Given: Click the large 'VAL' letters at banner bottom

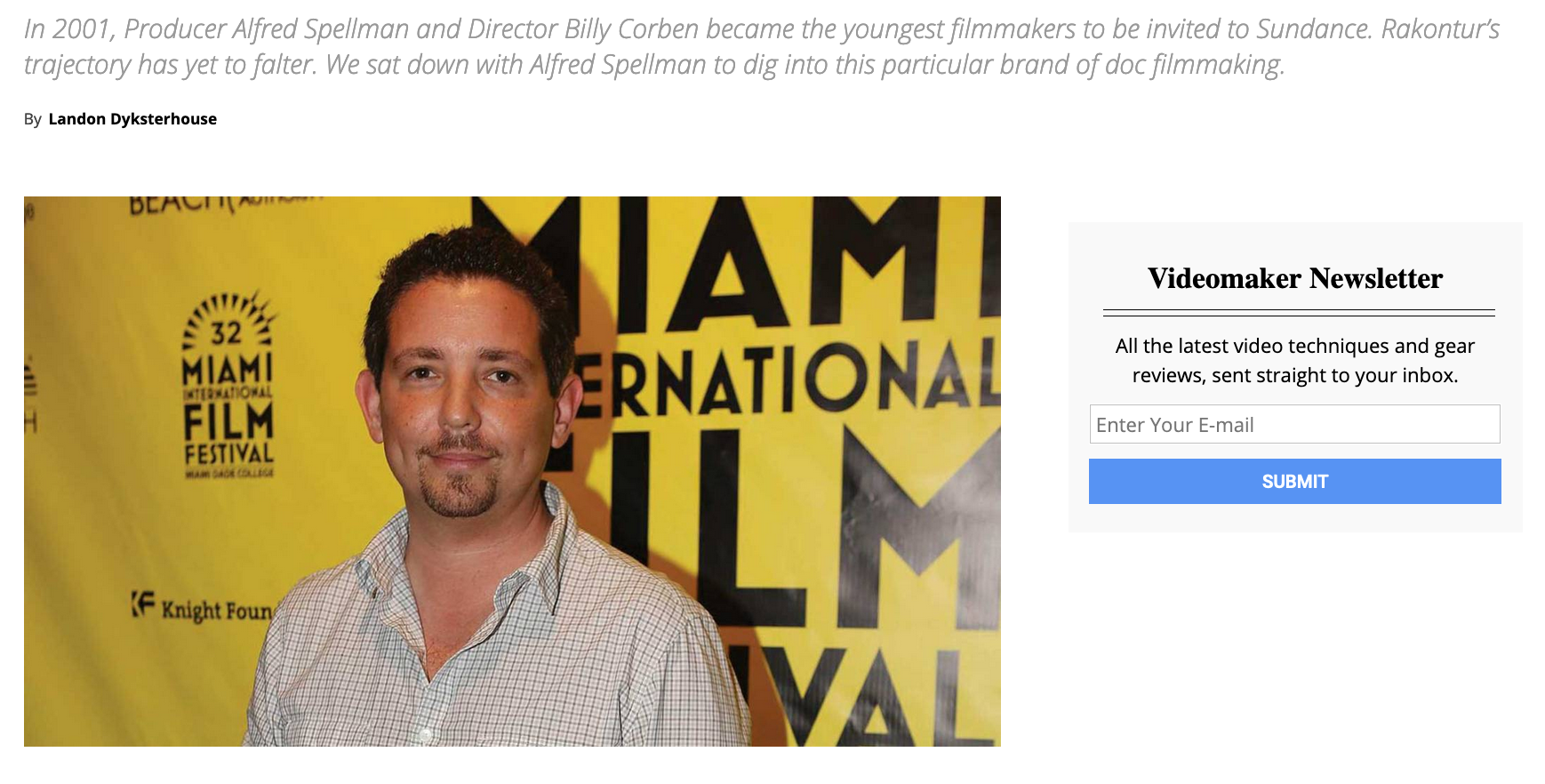Looking at the screenshot, I should (880, 698).
